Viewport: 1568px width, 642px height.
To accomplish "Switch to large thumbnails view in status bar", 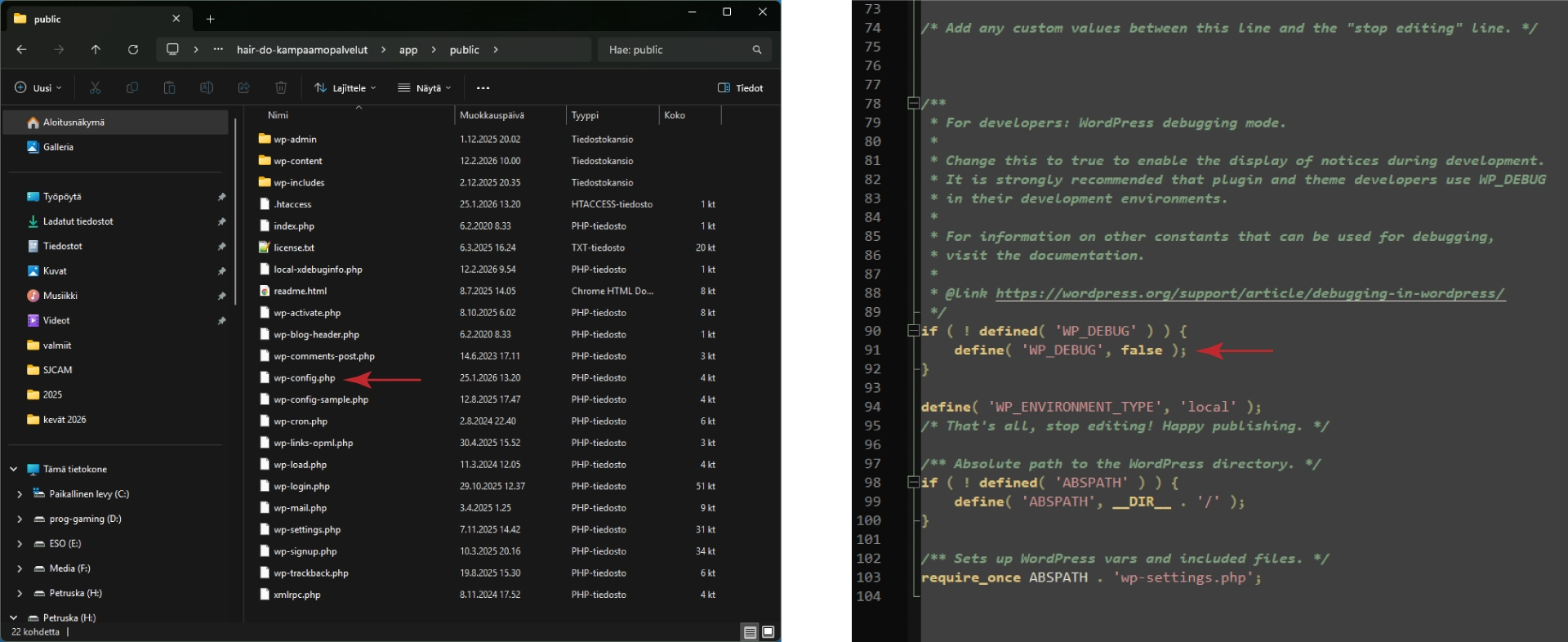I will tap(768, 631).
